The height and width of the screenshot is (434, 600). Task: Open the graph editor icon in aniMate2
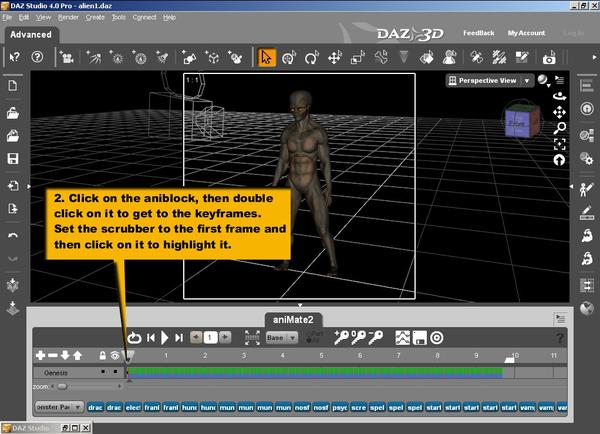click(403, 338)
